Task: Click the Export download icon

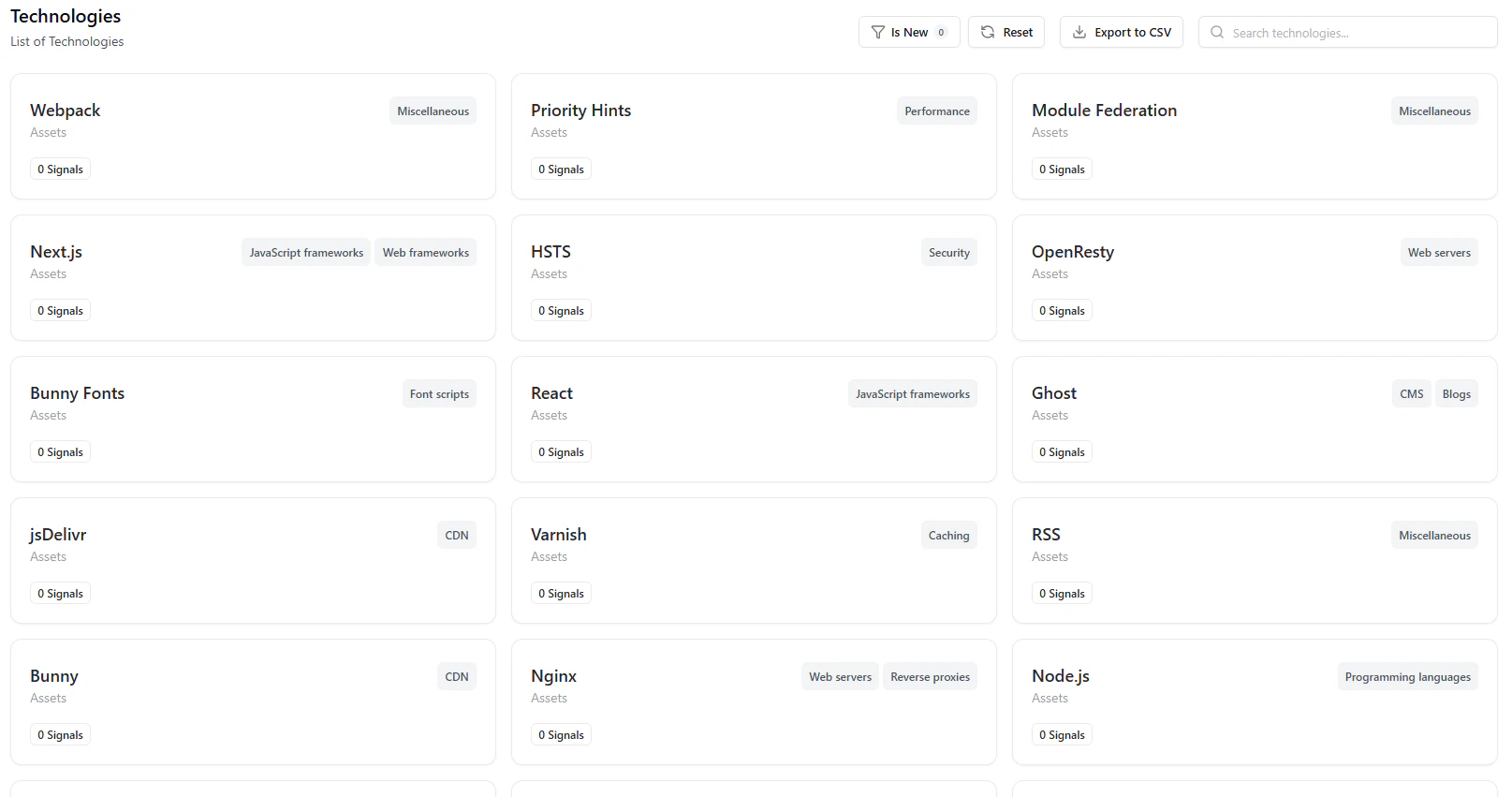Action: [x=1079, y=32]
